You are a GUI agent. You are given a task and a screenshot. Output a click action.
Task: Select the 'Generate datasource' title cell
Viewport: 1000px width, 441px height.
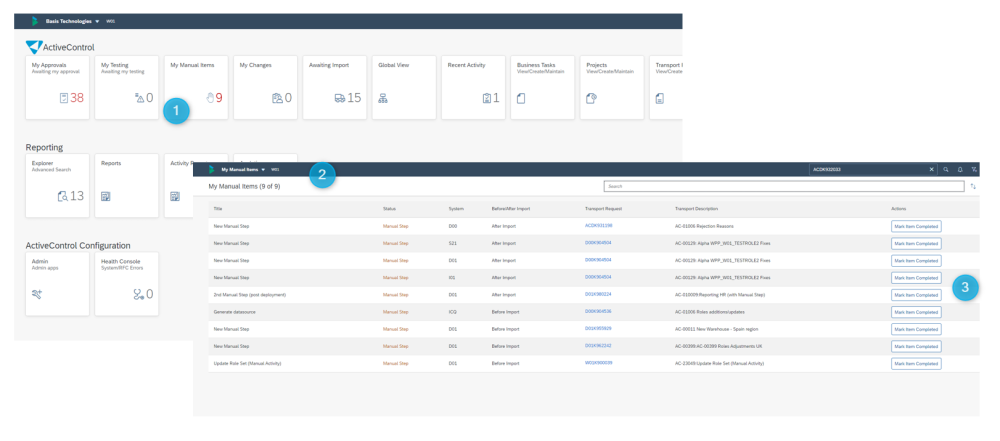point(233,312)
